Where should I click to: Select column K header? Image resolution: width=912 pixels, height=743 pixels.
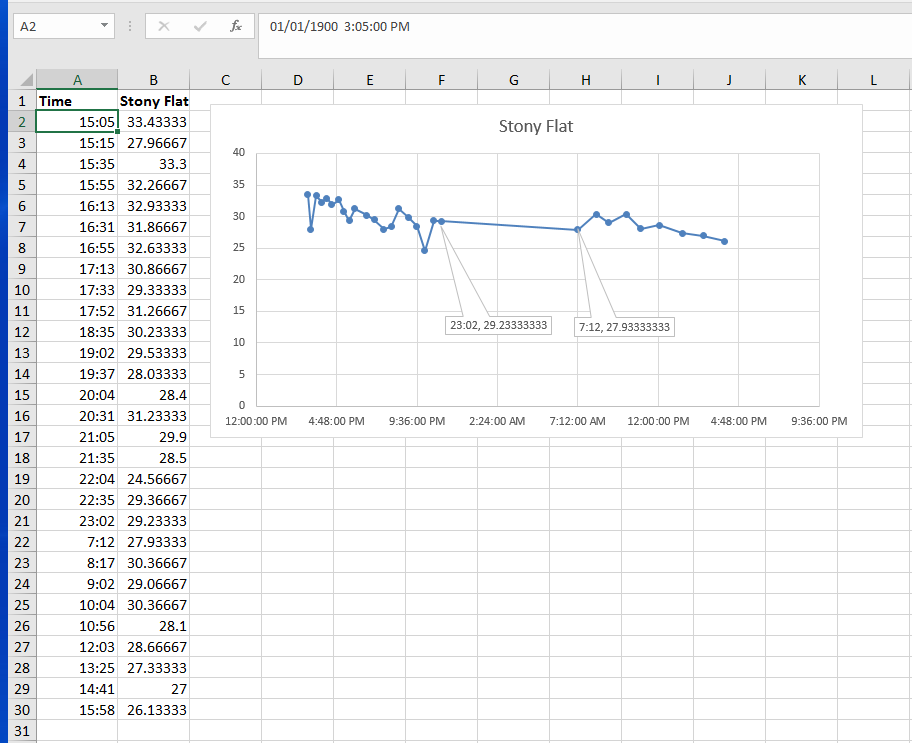801,80
